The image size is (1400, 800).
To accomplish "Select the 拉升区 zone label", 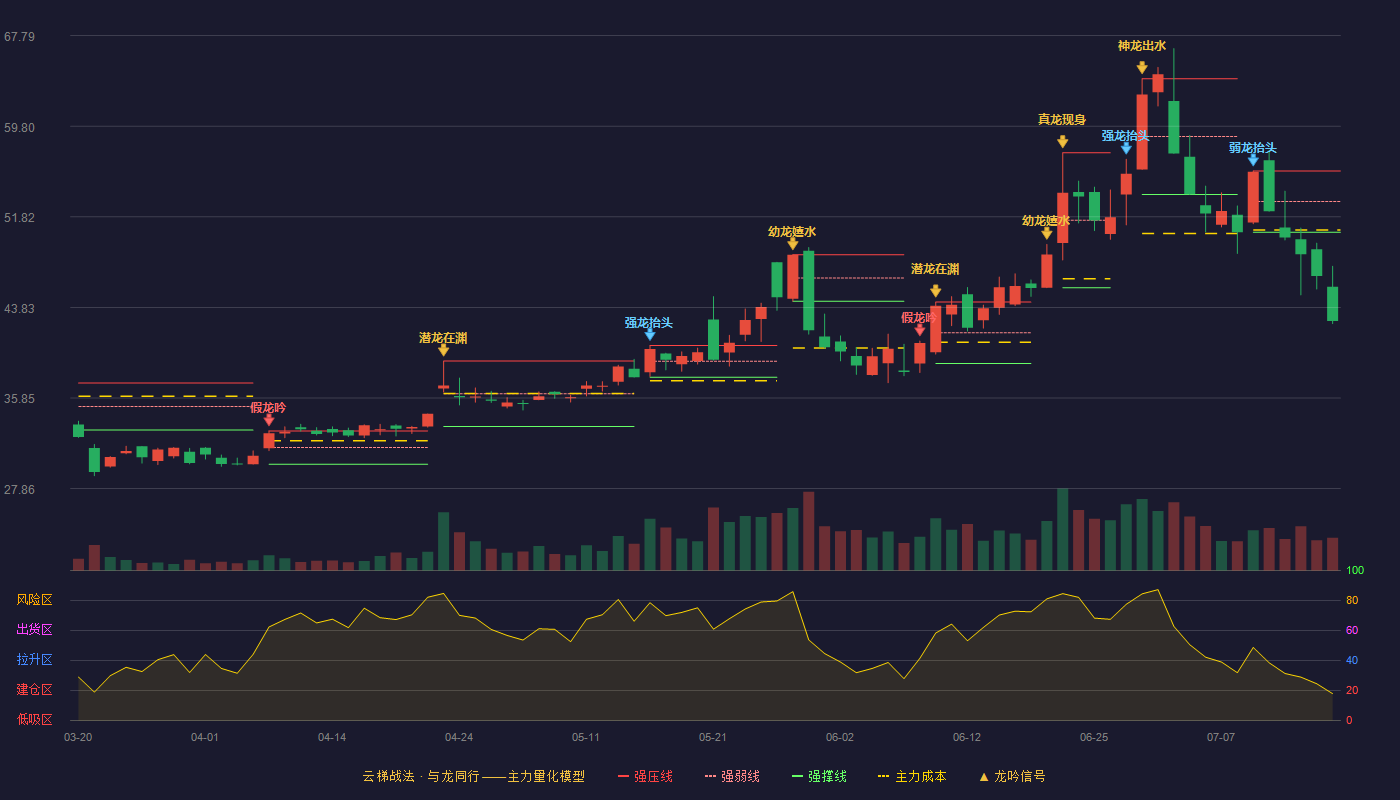I will click(34, 660).
